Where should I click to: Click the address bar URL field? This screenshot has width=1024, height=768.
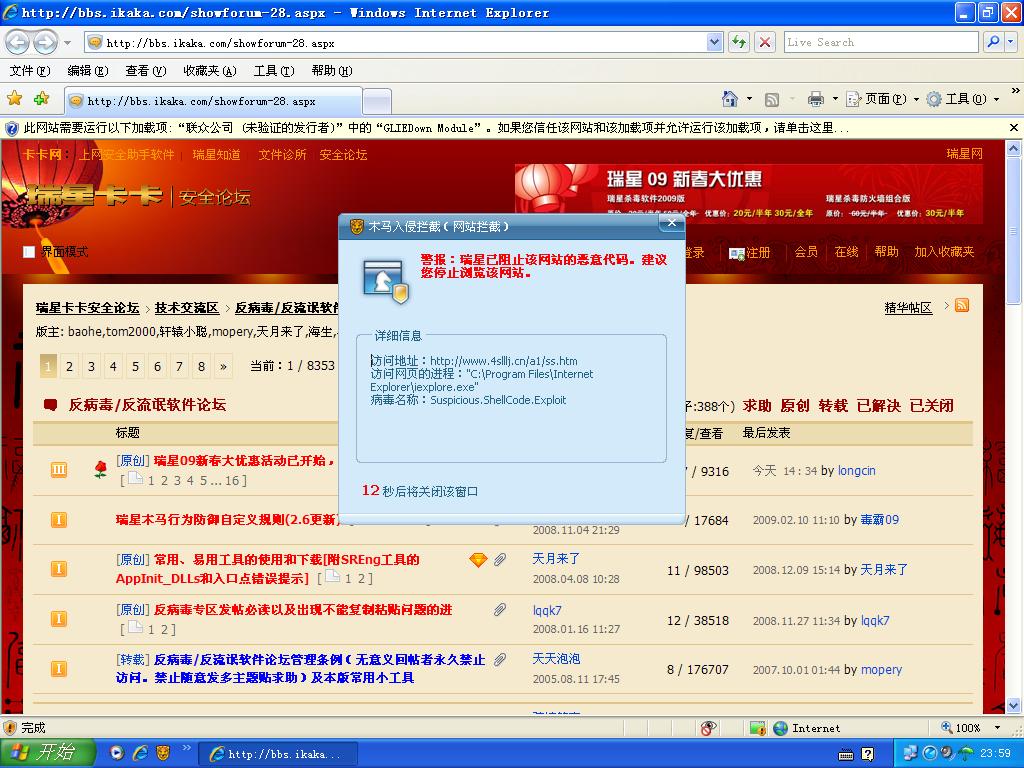[x=396, y=43]
